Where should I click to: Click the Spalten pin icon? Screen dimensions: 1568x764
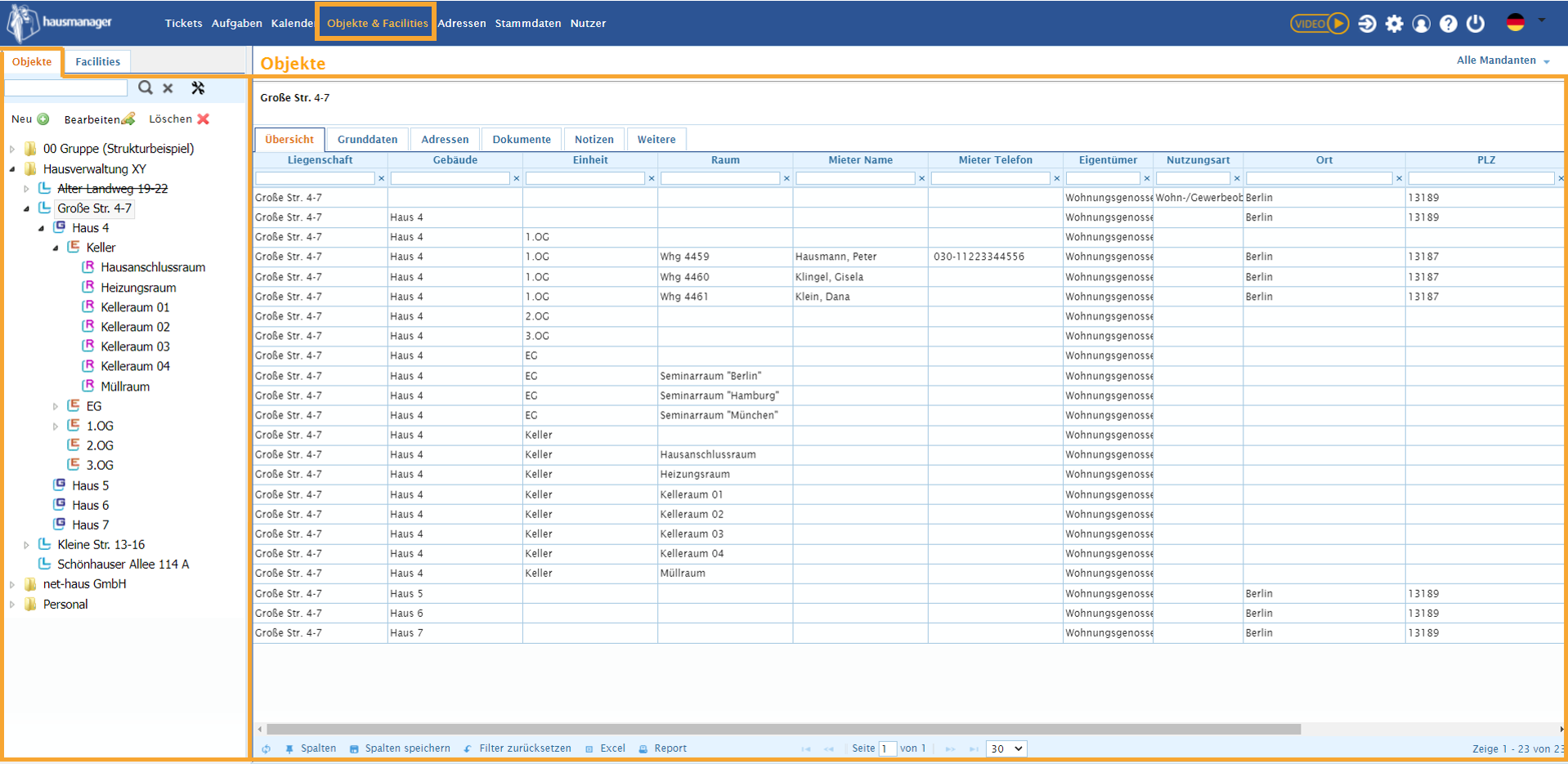coord(289,749)
